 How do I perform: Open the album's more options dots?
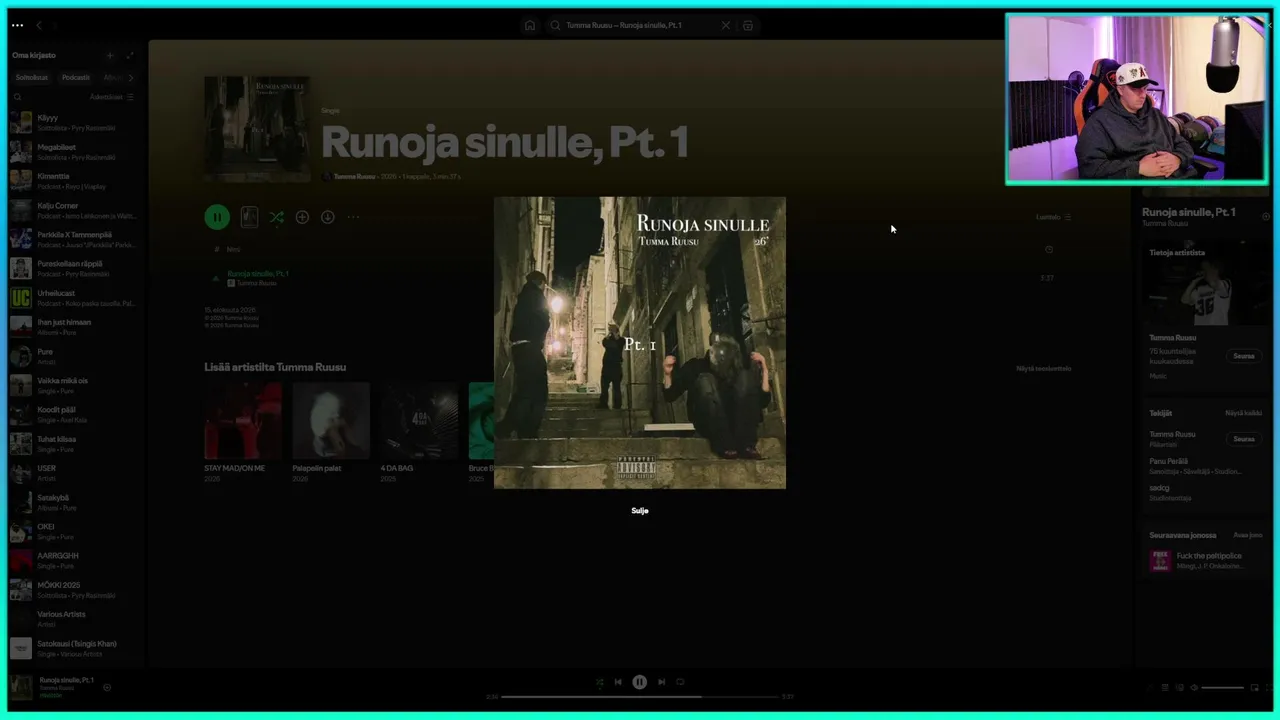(x=353, y=217)
